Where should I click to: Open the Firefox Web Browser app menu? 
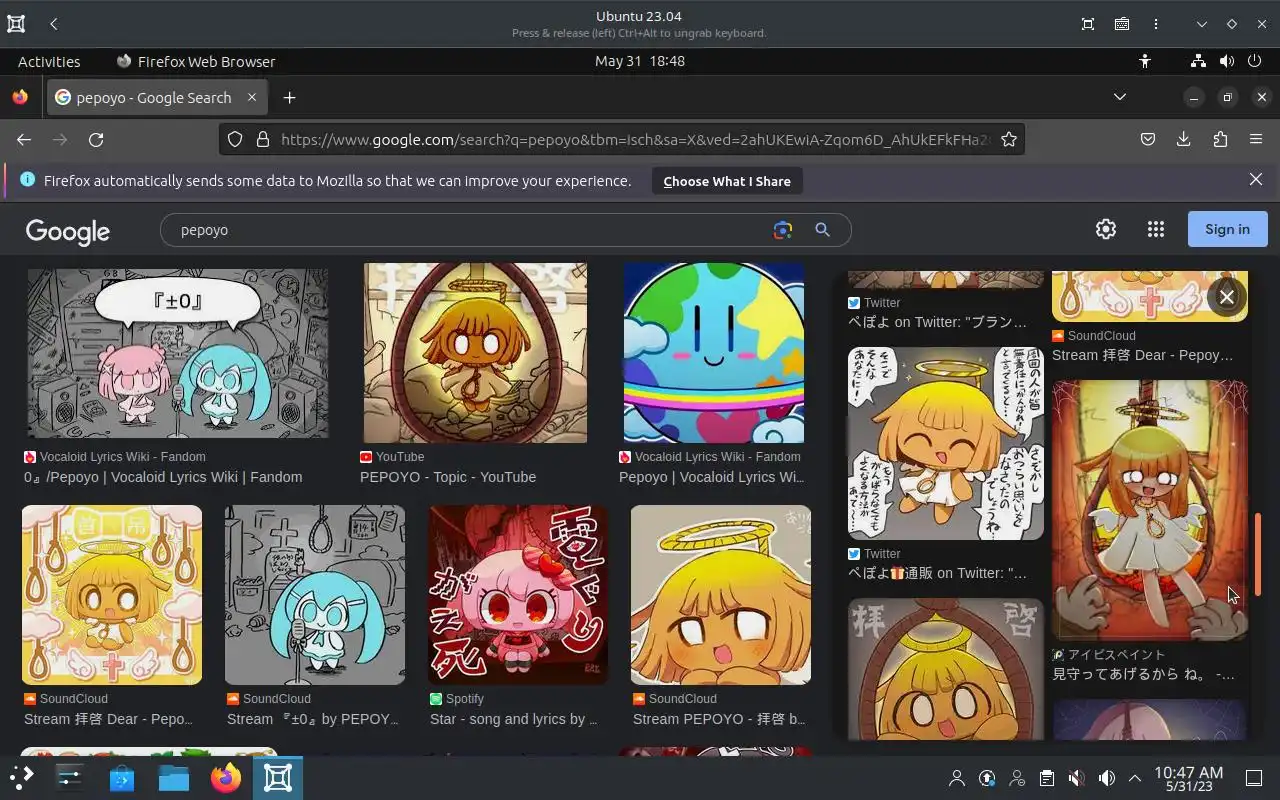(195, 61)
